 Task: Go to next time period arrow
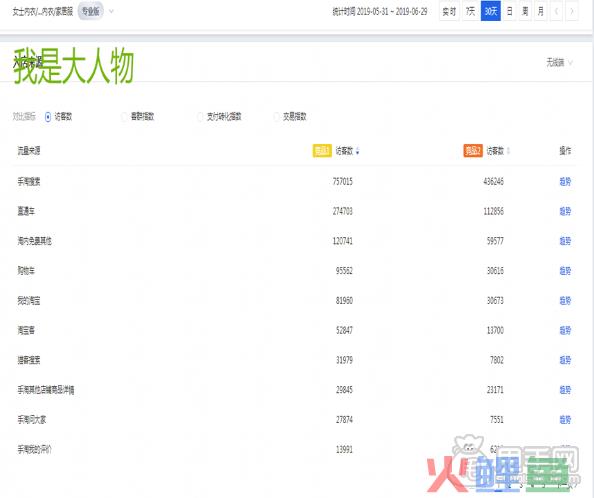pos(572,11)
